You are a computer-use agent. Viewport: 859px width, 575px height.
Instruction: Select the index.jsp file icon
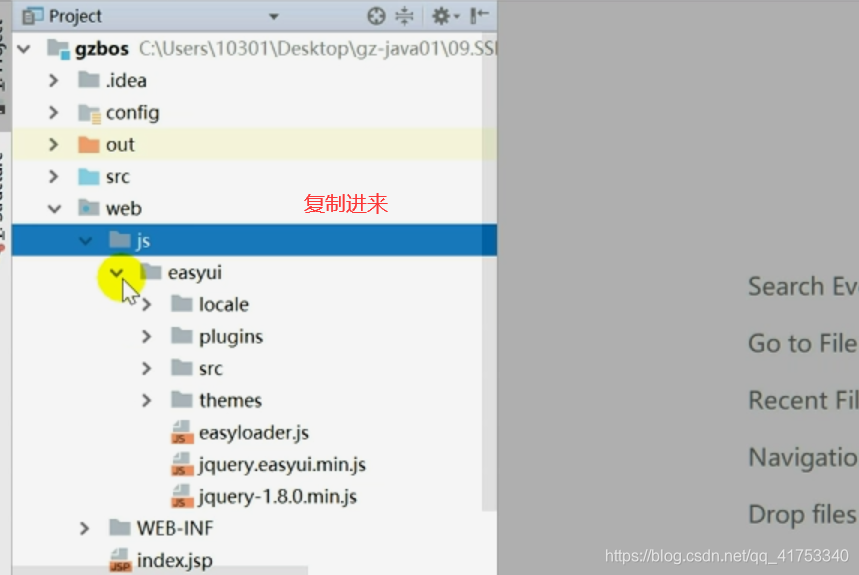tap(121, 560)
